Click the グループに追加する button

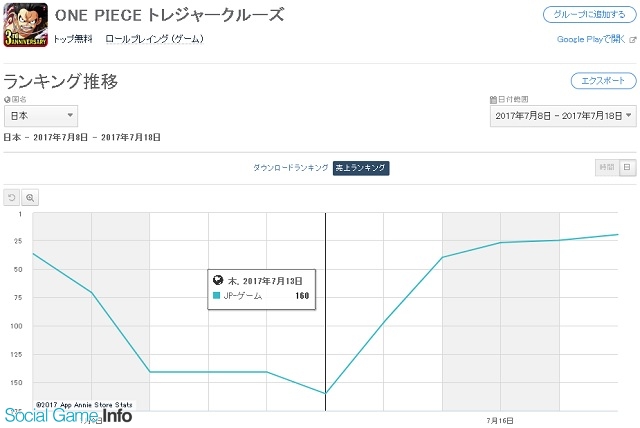(589, 15)
